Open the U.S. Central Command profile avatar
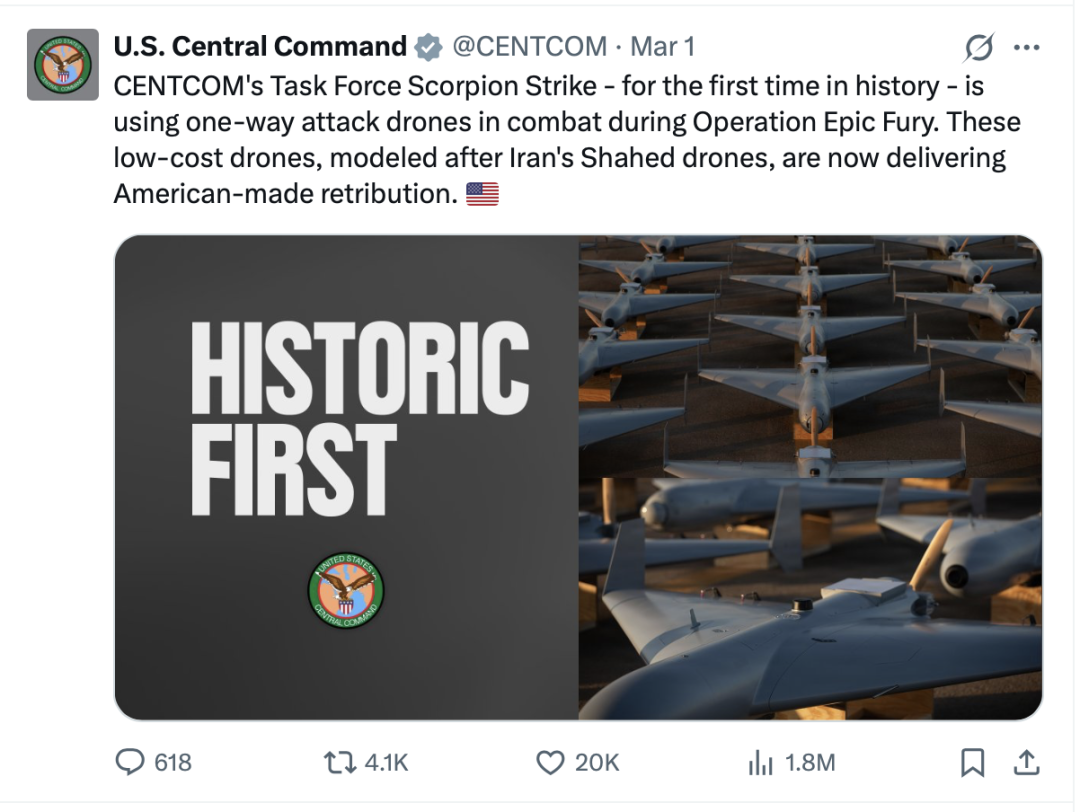Image resolution: width=1080 pixels, height=812 pixels. click(x=62, y=64)
